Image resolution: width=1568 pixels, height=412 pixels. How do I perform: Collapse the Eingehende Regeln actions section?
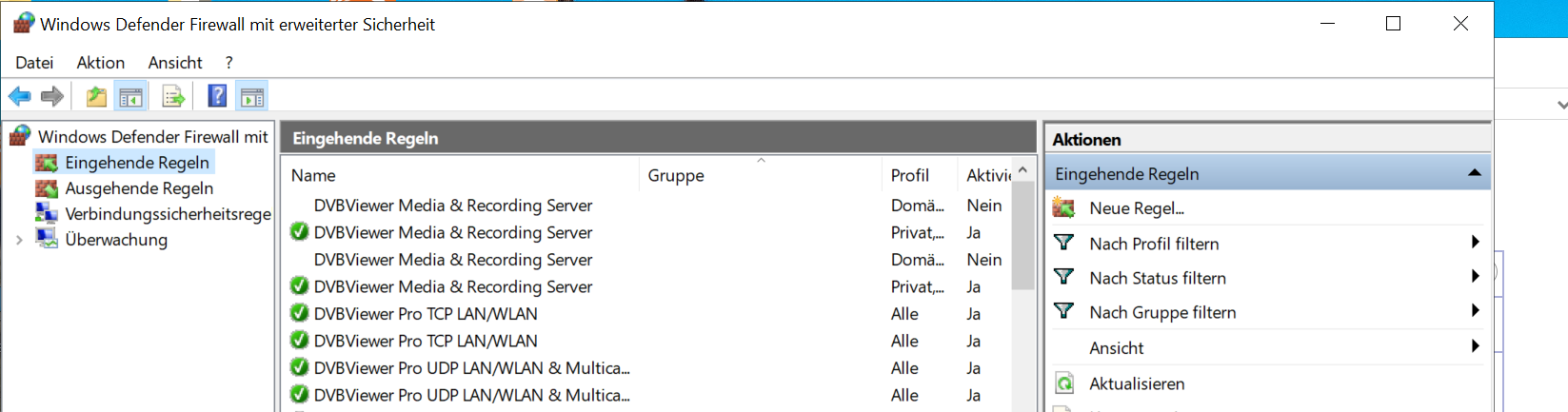(1474, 173)
